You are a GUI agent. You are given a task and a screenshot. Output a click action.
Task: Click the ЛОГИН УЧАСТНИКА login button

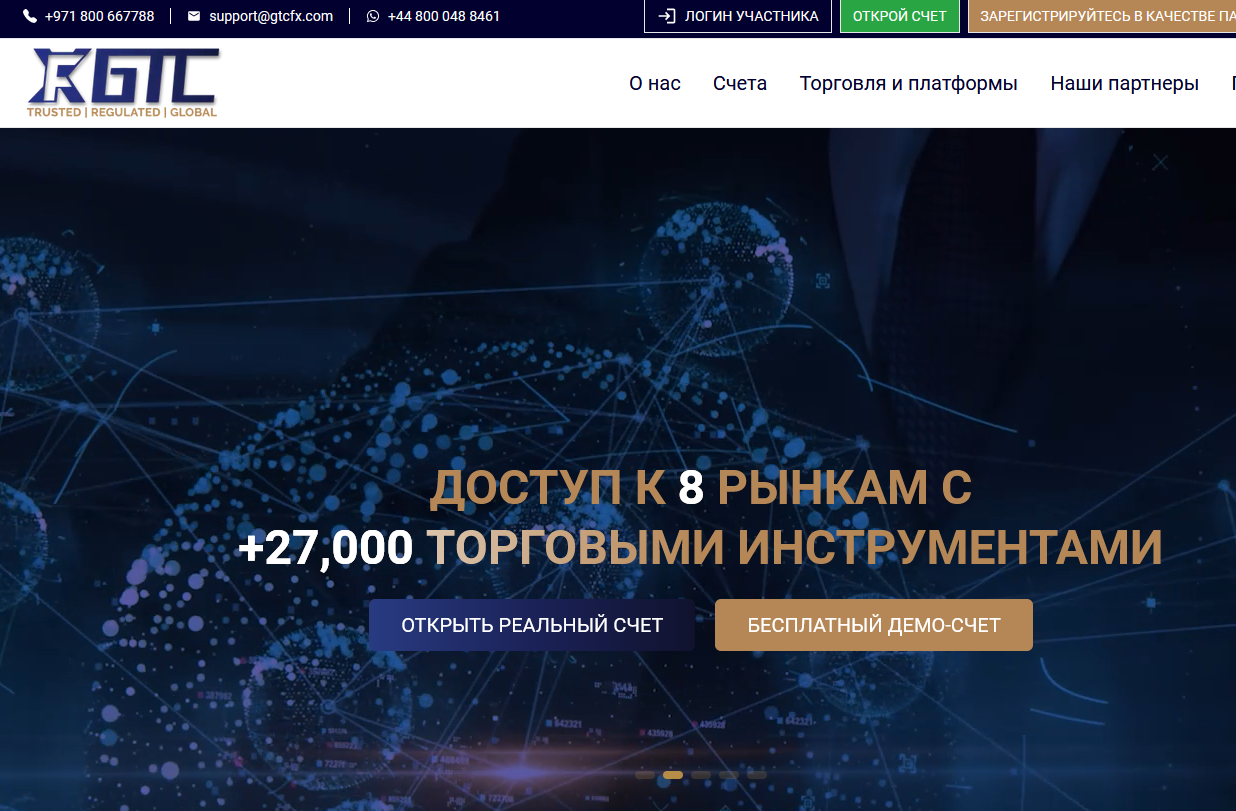738,16
